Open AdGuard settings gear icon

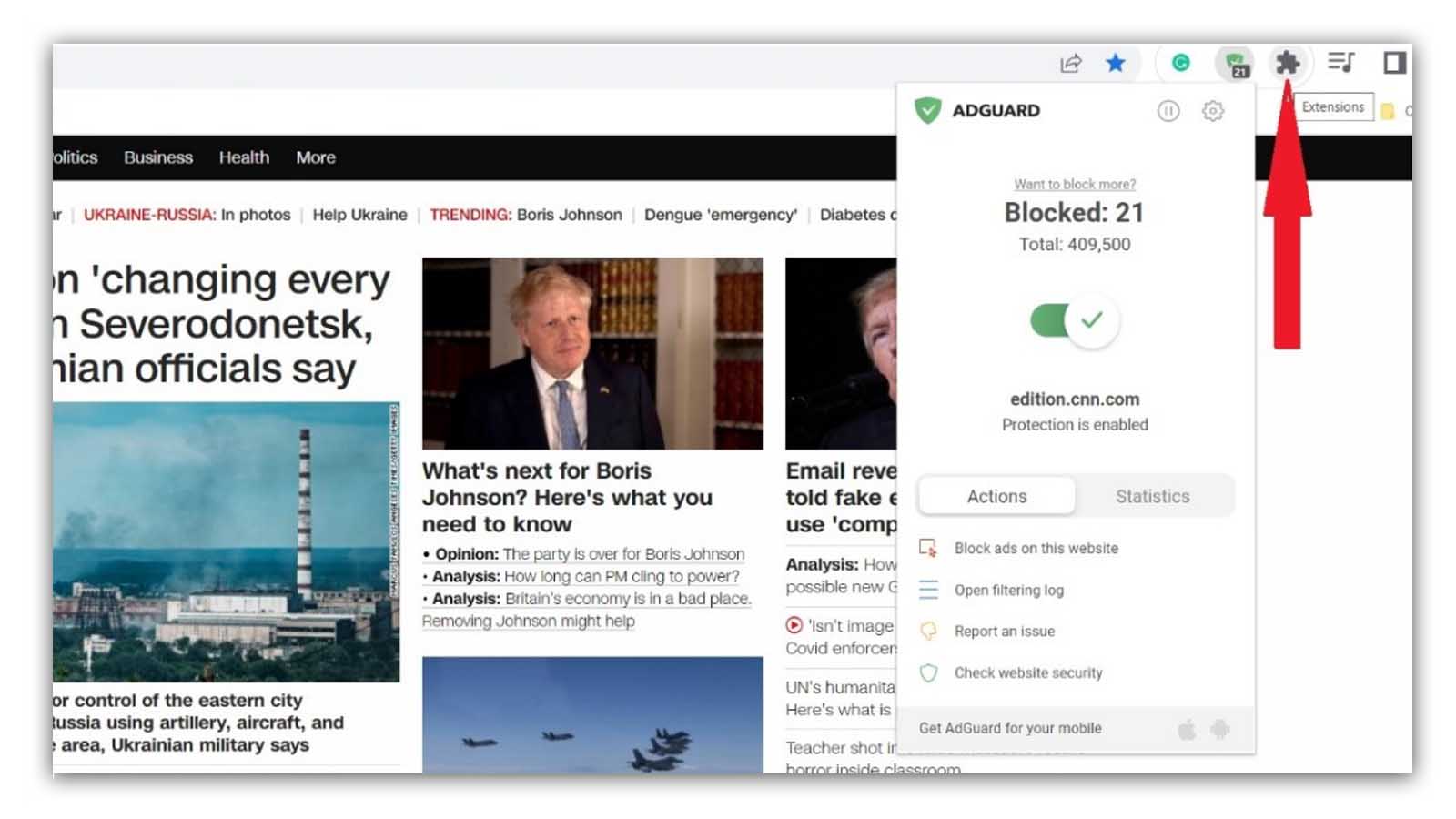click(x=1213, y=111)
